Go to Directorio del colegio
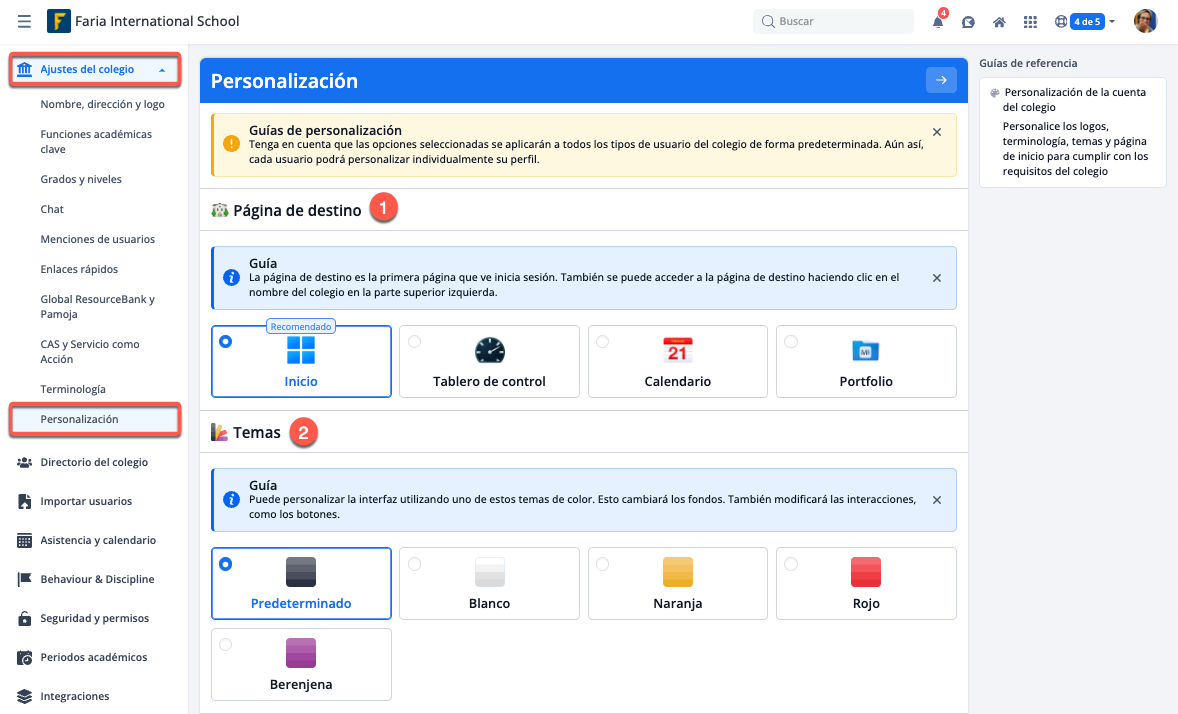This screenshot has height=714, width=1178. click(x=94, y=462)
